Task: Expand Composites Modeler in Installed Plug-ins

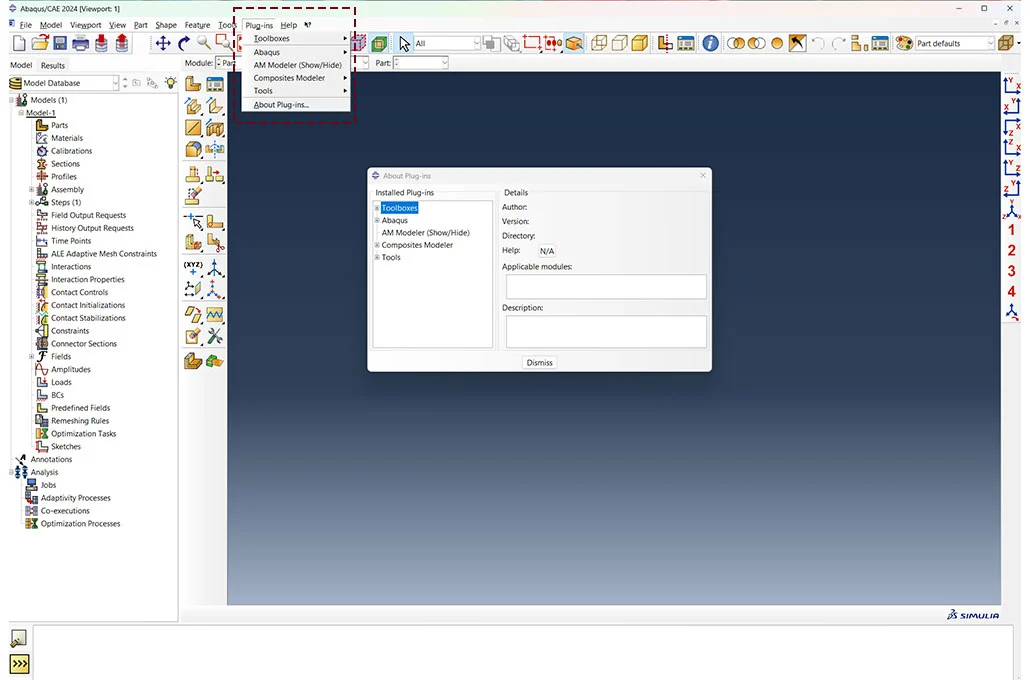Action: point(377,245)
